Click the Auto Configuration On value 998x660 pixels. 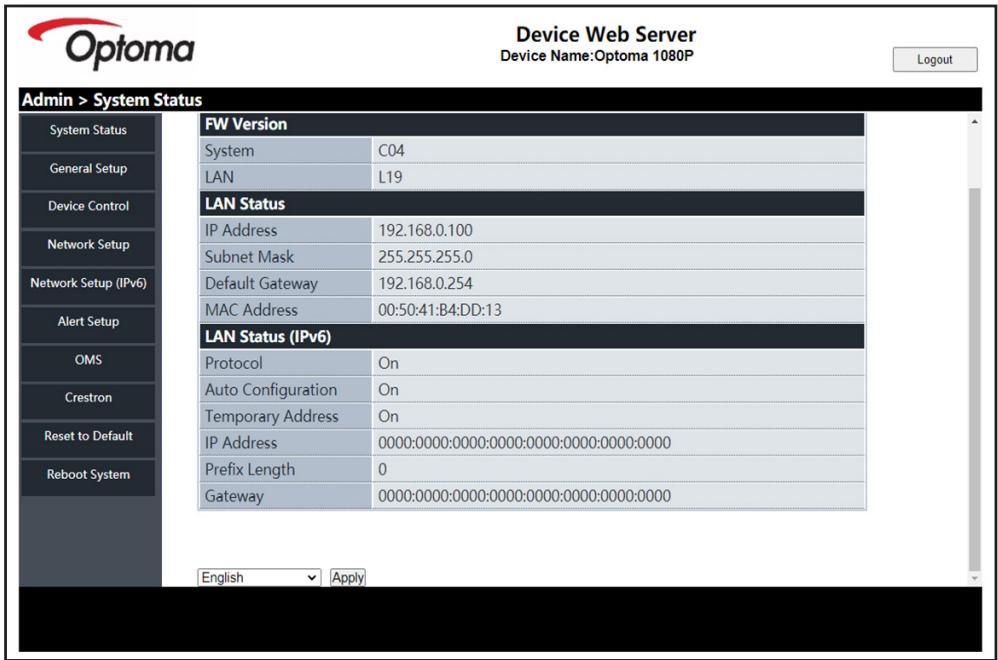(388, 390)
